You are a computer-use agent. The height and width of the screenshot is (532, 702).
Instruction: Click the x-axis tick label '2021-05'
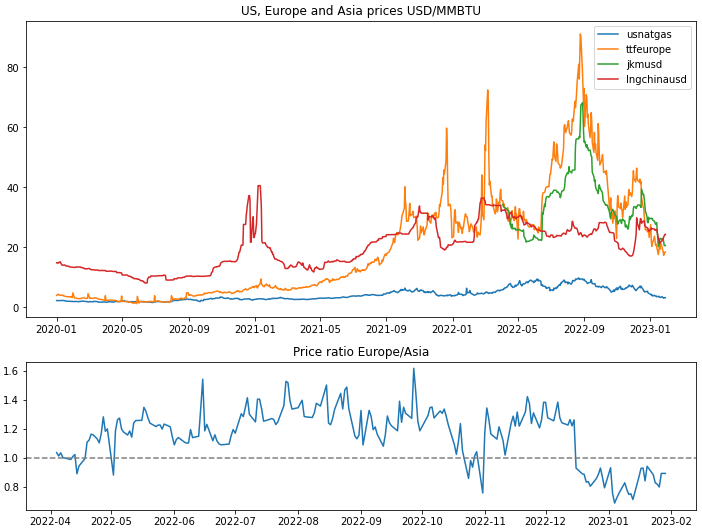(x=321, y=329)
